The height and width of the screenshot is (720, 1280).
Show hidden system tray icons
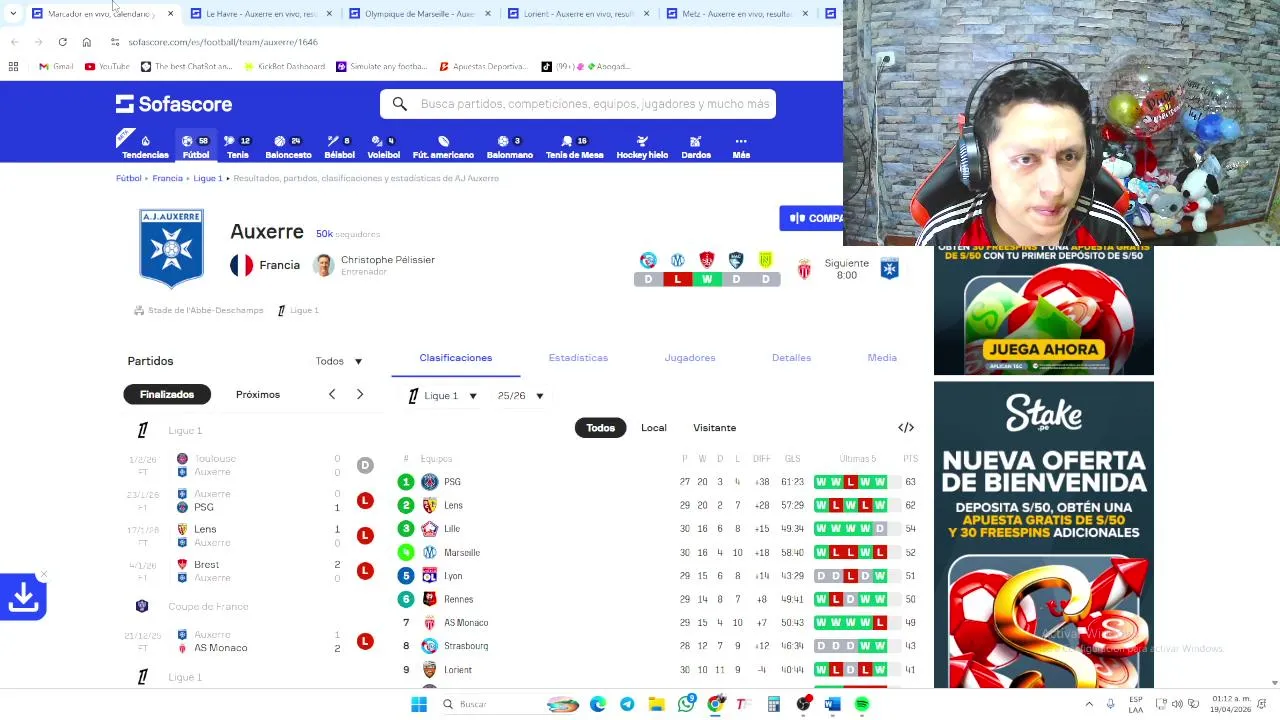pos(1089,704)
